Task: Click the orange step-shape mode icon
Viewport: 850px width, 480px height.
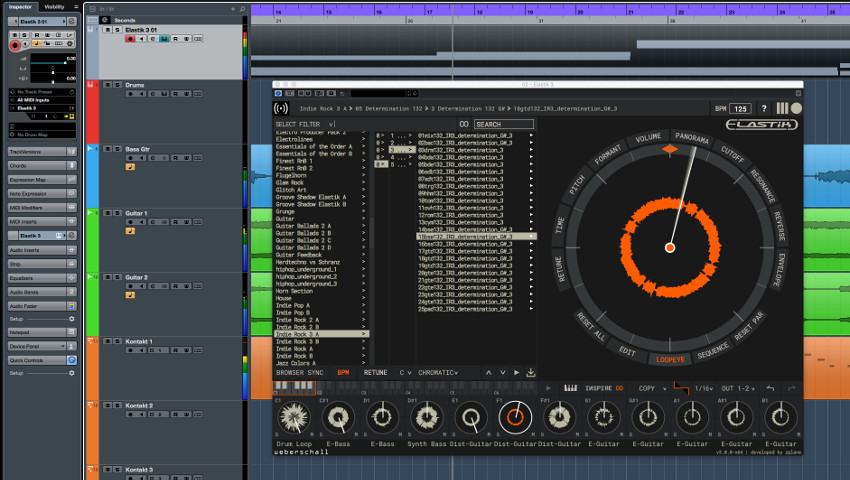Action: tap(681, 387)
